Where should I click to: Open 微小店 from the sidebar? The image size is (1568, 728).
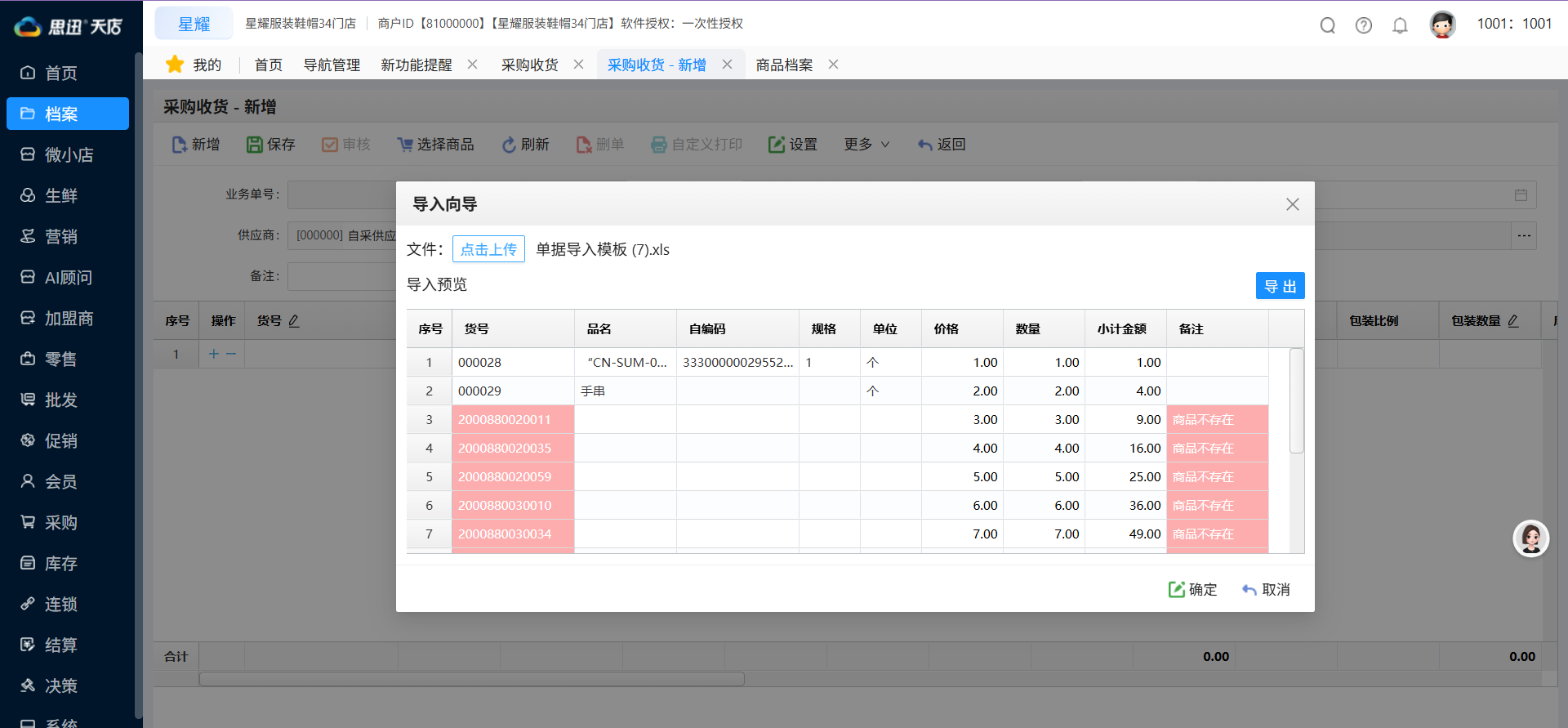tap(67, 154)
